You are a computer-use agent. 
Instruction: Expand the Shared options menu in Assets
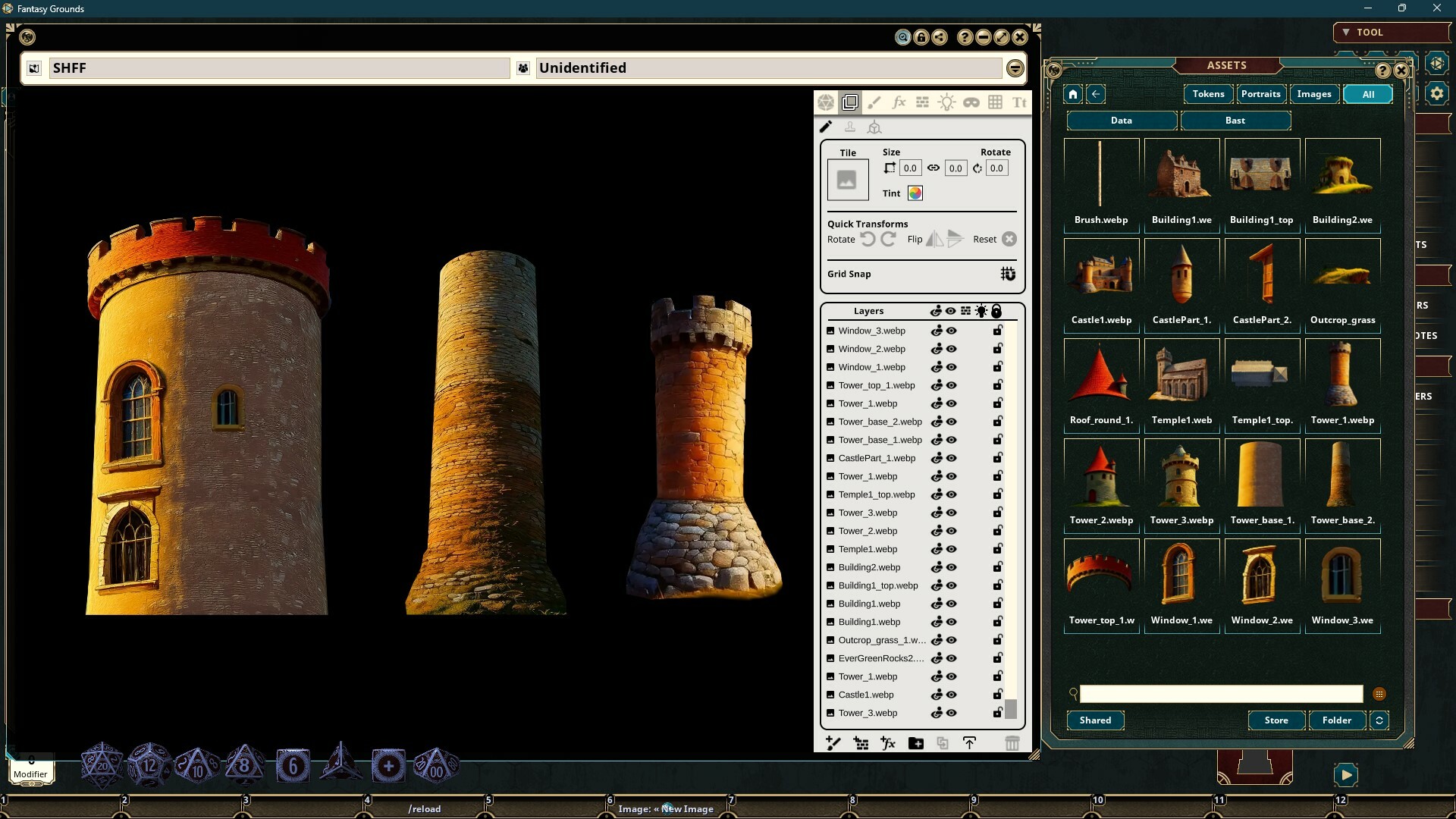[x=1094, y=720]
